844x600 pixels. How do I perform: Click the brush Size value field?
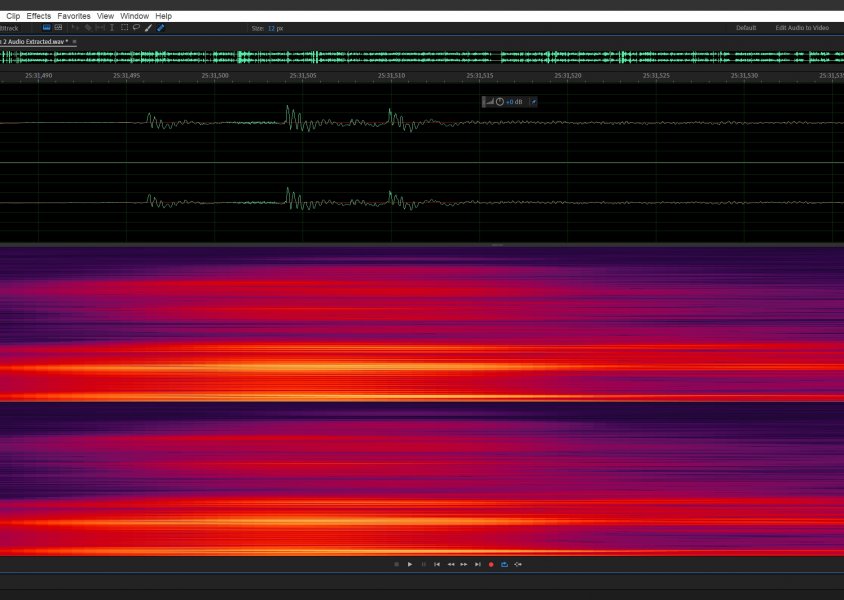[x=273, y=28]
